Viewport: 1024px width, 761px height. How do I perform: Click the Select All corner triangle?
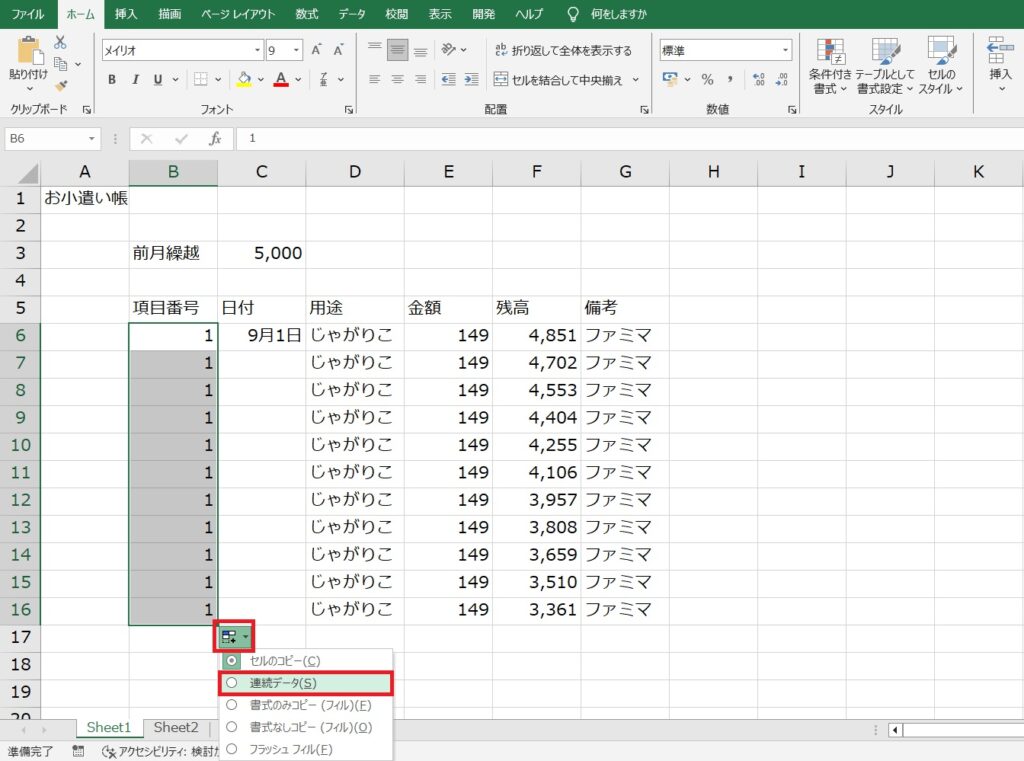point(27,172)
